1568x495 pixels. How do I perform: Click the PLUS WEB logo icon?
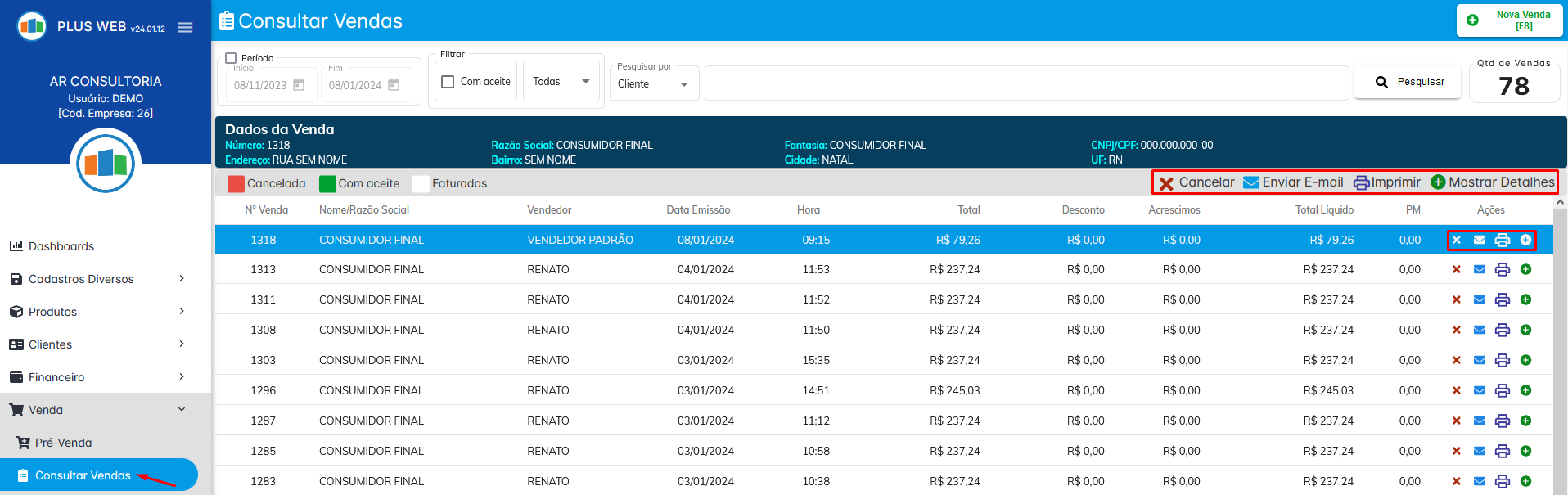click(x=32, y=26)
